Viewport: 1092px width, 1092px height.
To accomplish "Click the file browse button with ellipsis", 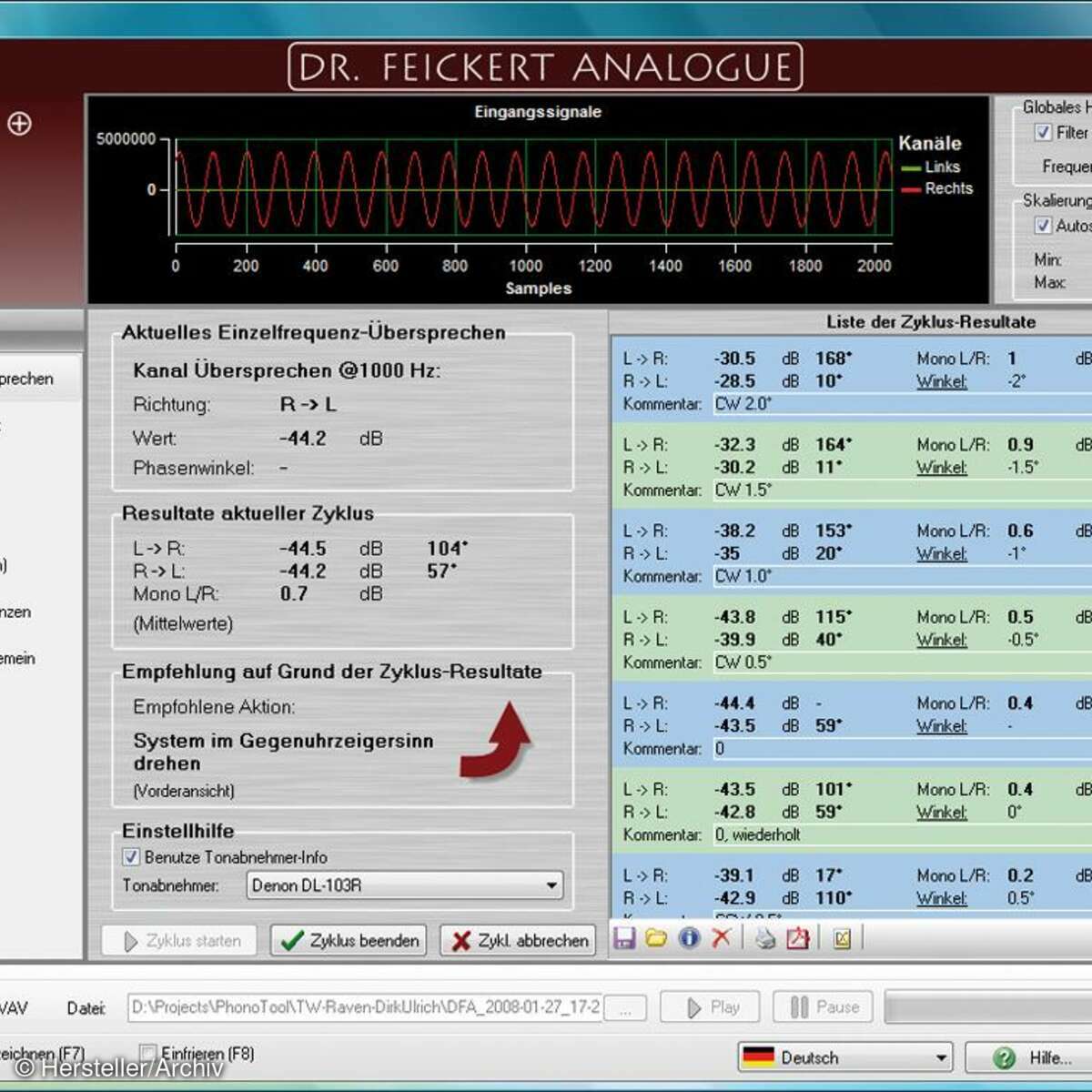I will click(x=626, y=1008).
